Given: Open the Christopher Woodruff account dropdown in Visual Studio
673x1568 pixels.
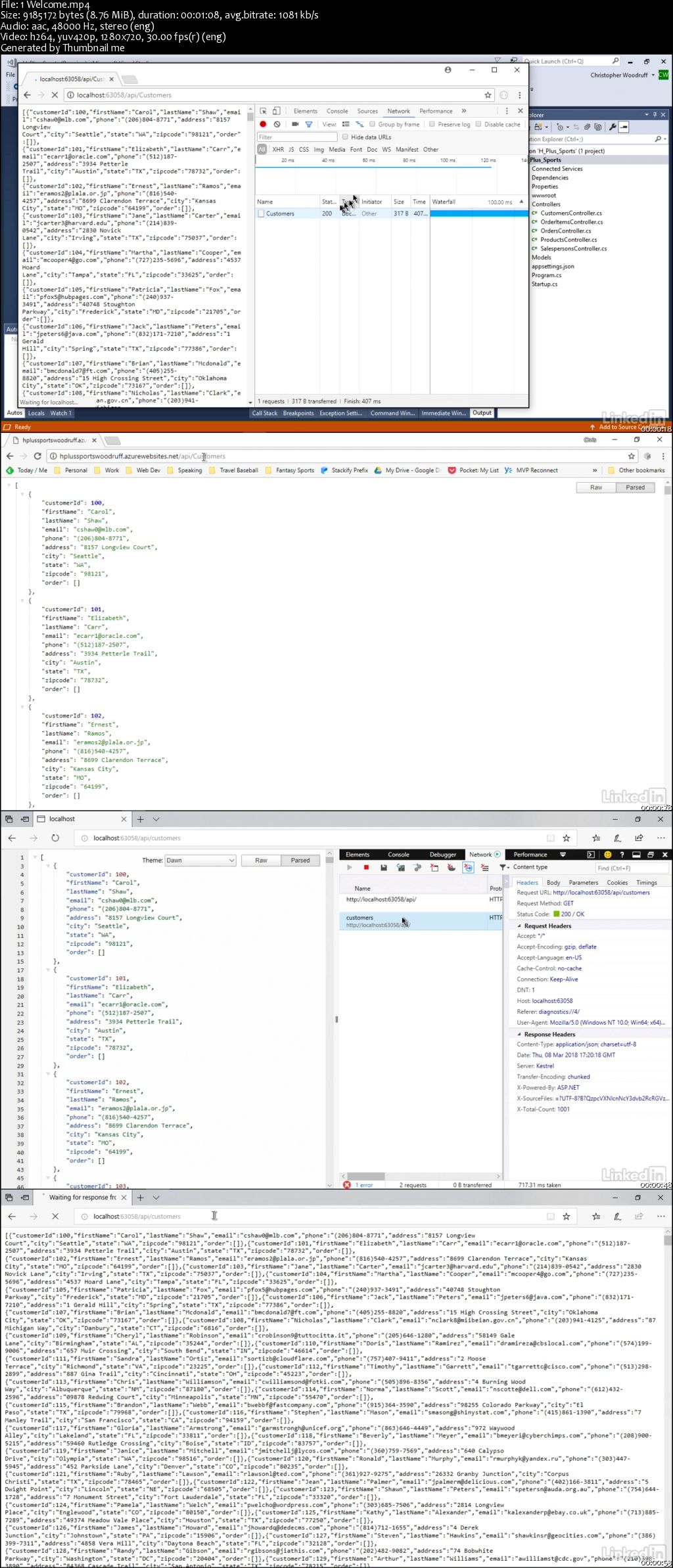Looking at the screenshot, I should pyautogui.click(x=653, y=75).
